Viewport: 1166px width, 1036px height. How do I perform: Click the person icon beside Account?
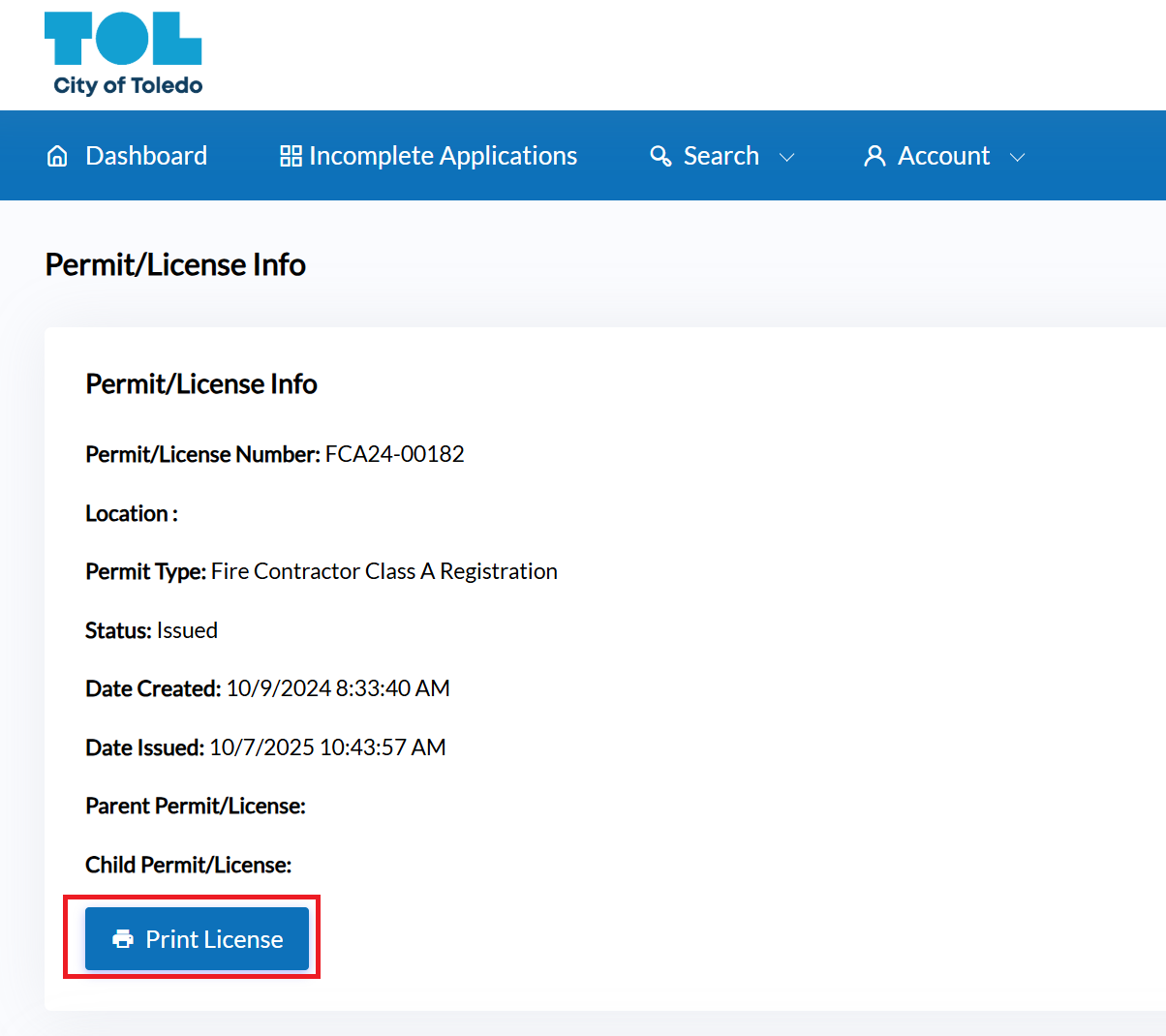point(874,156)
